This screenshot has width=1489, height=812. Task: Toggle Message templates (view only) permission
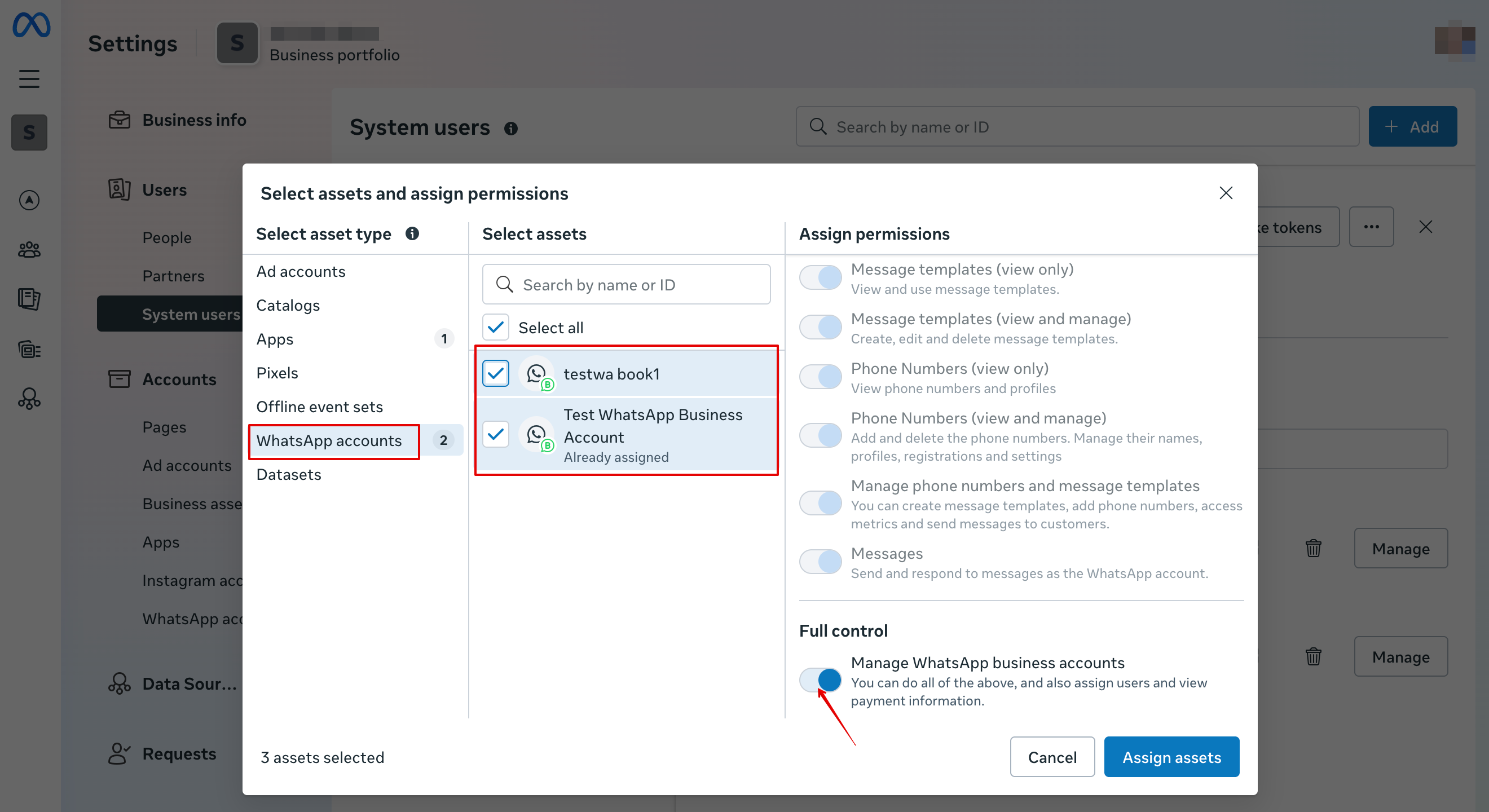[820, 278]
